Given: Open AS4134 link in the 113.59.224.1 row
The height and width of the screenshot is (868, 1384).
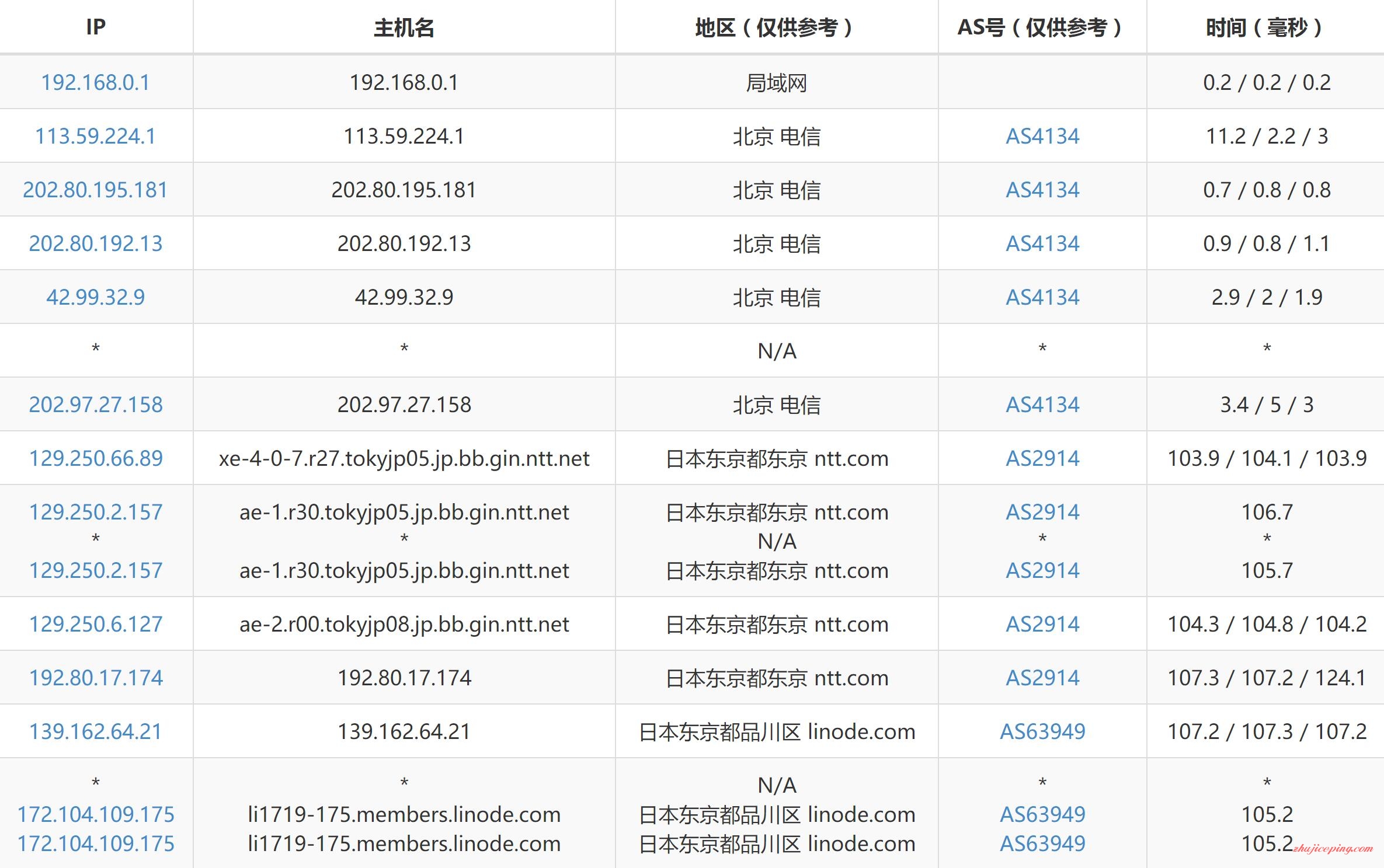Looking at the screenshot, I should (x=1042, y=136).
